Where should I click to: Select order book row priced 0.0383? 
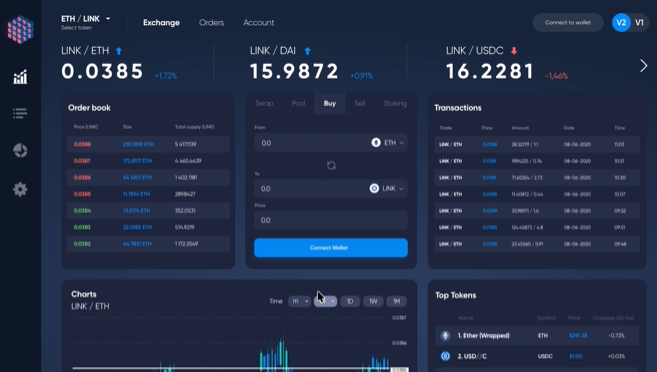148,227
